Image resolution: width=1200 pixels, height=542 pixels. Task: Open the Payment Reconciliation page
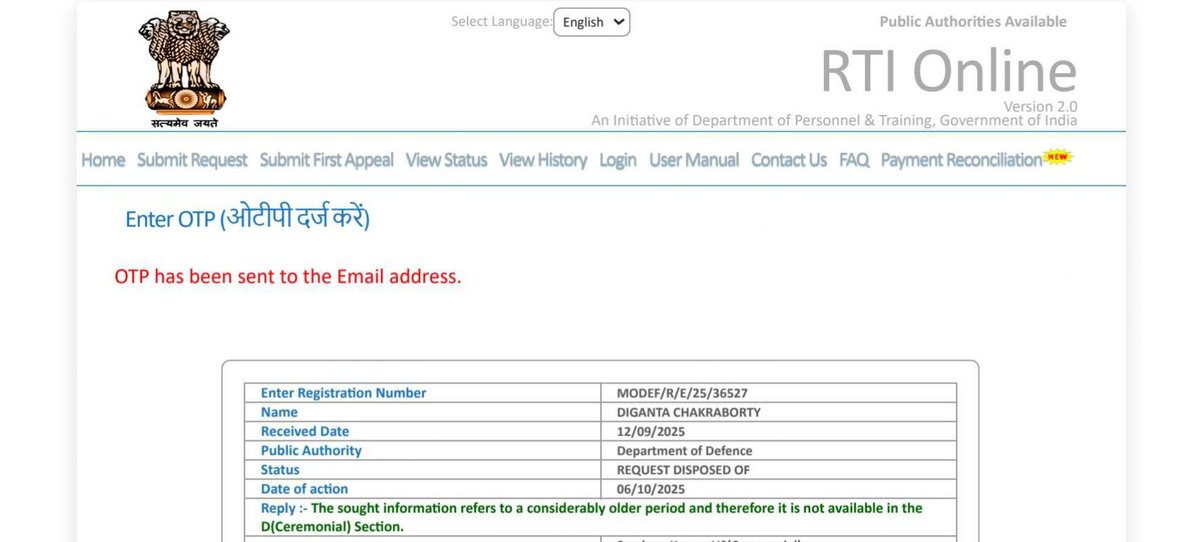point(961,160)
